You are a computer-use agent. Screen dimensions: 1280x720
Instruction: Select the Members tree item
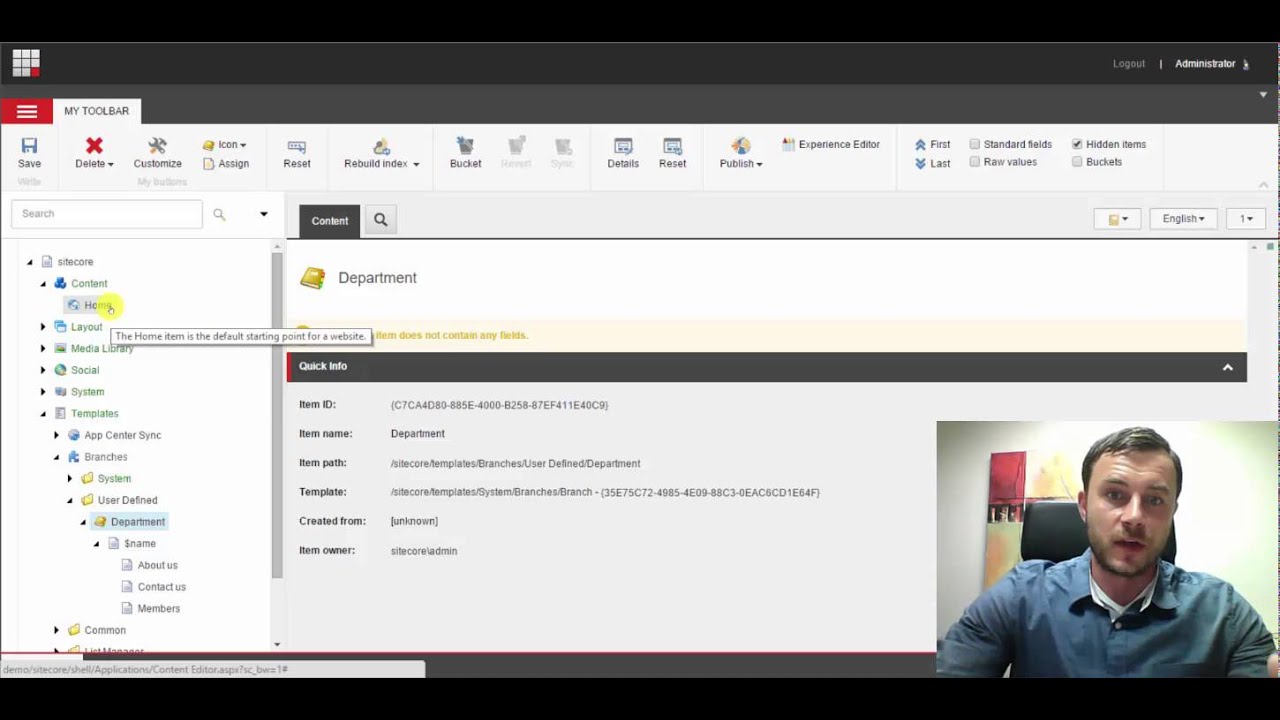coord(159,608)
